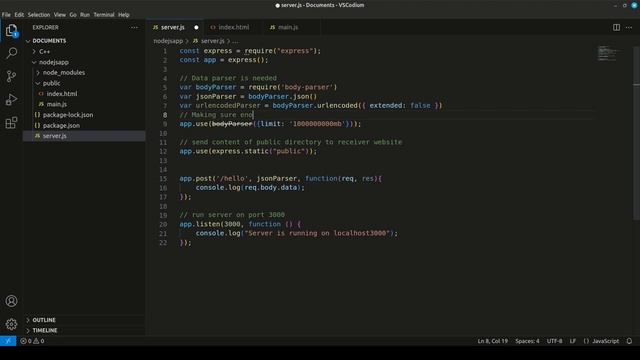
Task: Open the Terminal menu
Action: pos(104,15)
